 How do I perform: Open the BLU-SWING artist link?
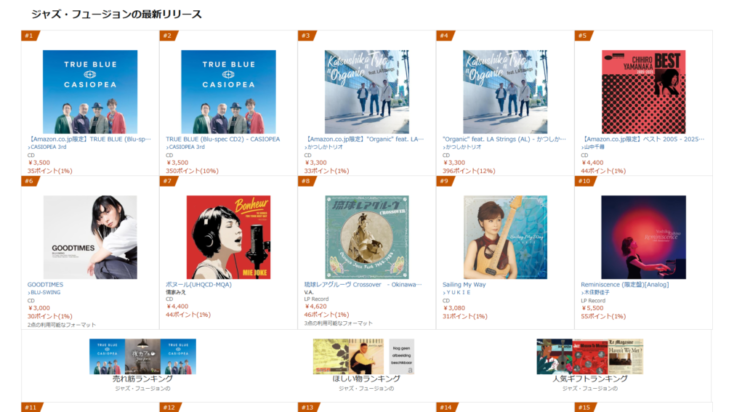click(45, 292)
